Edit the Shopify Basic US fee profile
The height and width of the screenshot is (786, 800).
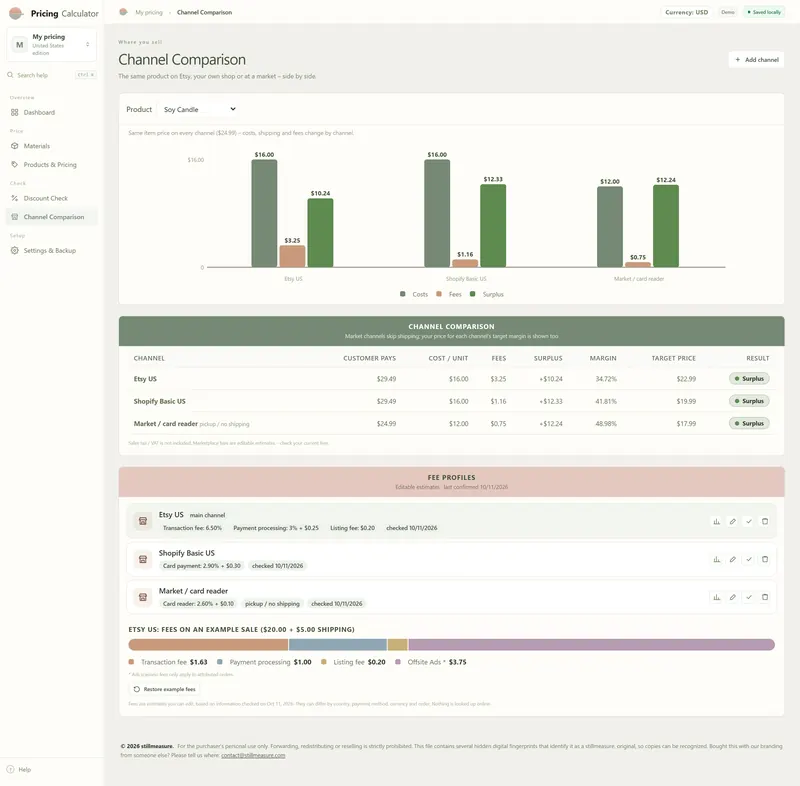pos(732,559)
